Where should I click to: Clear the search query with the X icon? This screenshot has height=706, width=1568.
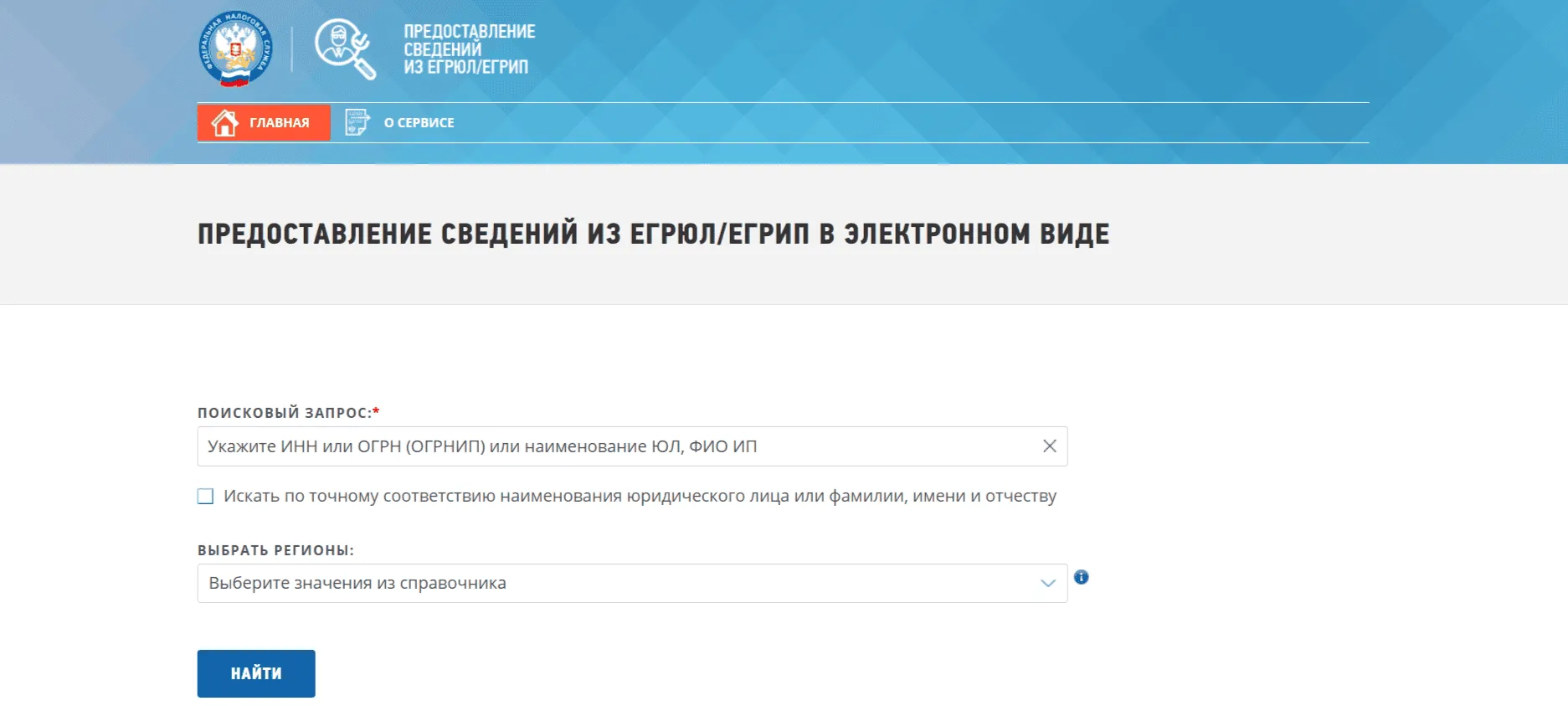(1049, 446)
